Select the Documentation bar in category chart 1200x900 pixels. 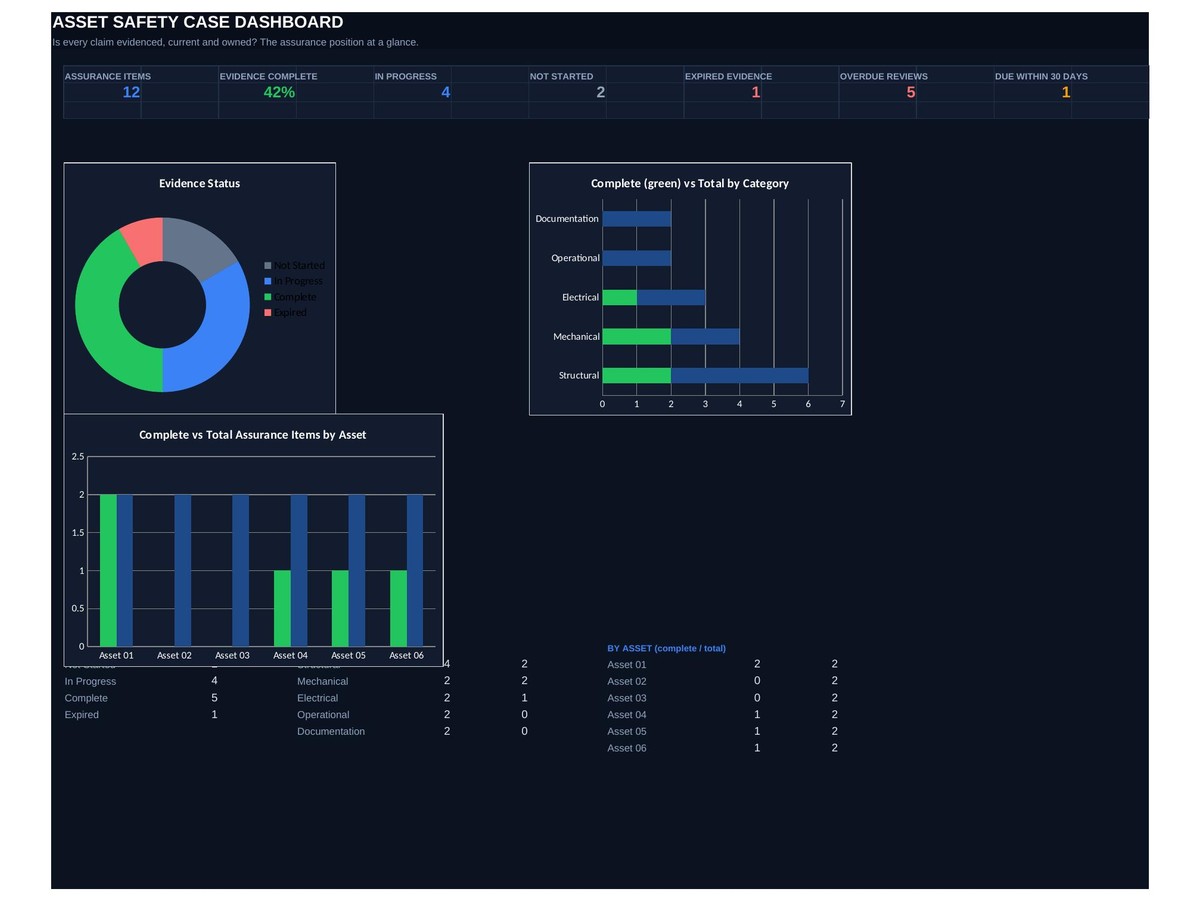click(637, 219)
